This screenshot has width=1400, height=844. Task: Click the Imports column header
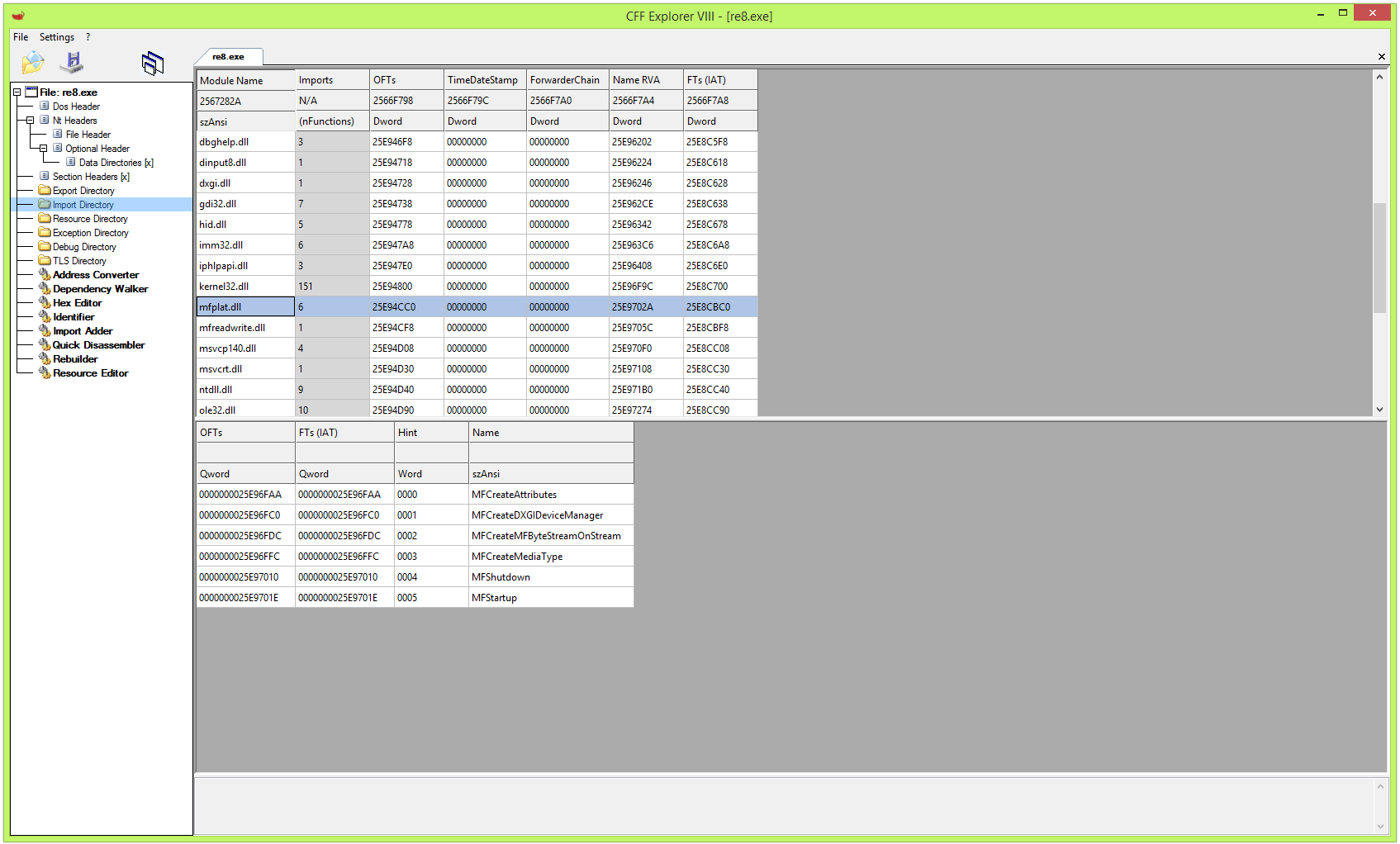tap(332, 80)
